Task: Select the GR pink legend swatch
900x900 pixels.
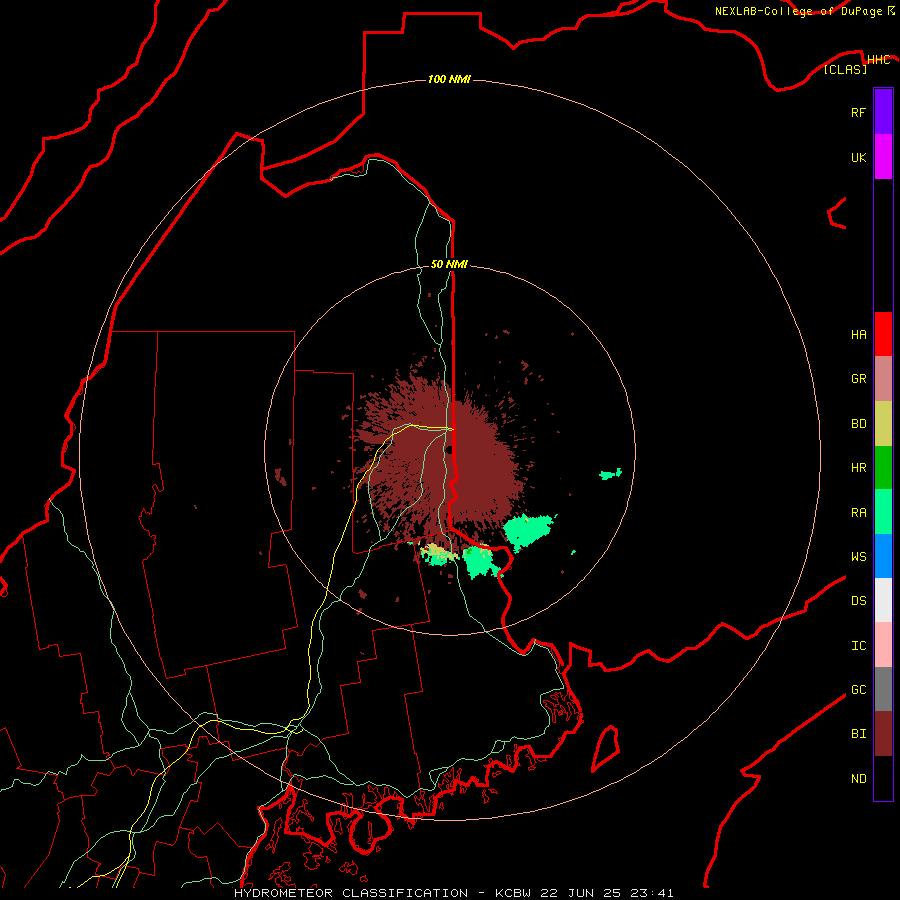Action: 883,379
